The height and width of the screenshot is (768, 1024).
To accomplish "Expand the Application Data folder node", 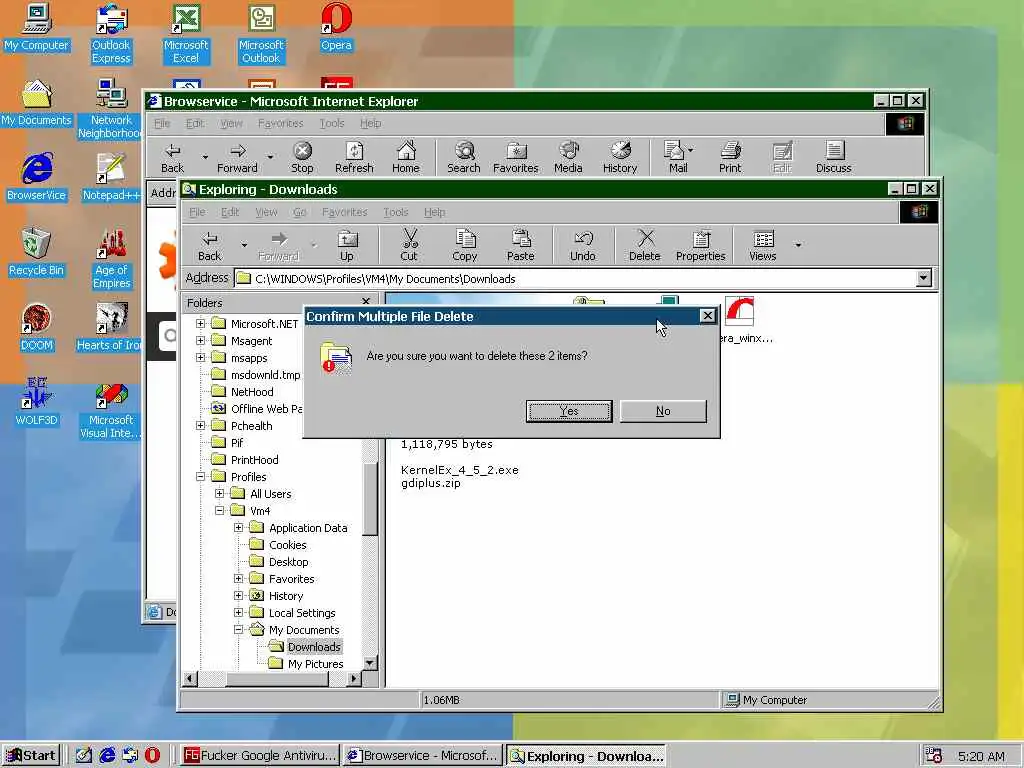I will coord(238,527).
